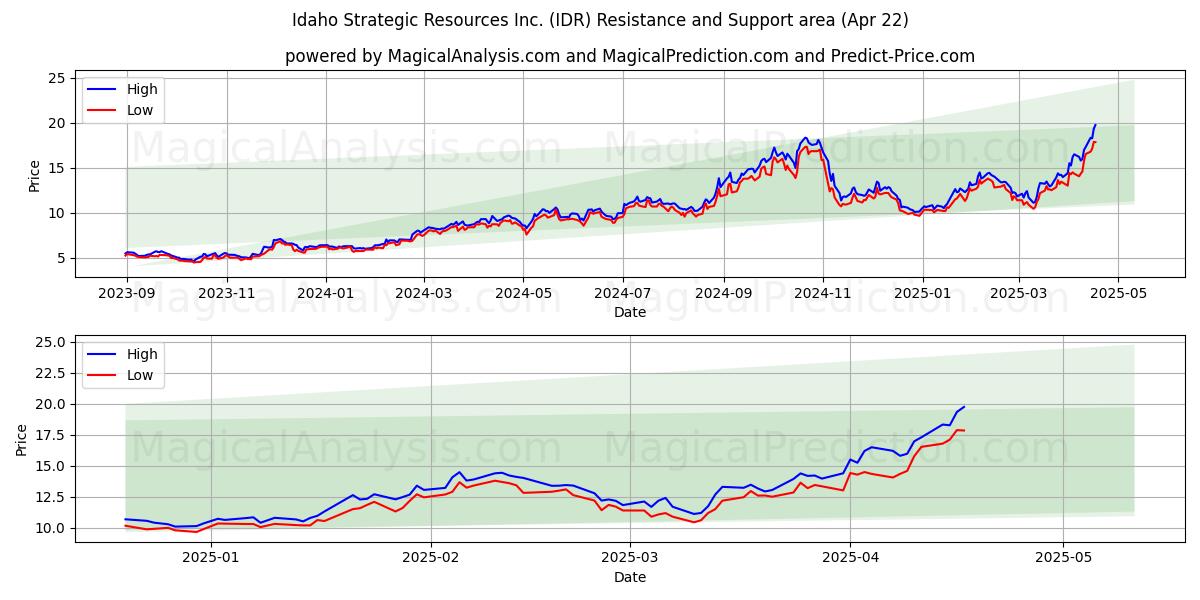The image size is (1200, 600).
Task: Click the 'Price' axis title of top chart
Action: [35, 176]
